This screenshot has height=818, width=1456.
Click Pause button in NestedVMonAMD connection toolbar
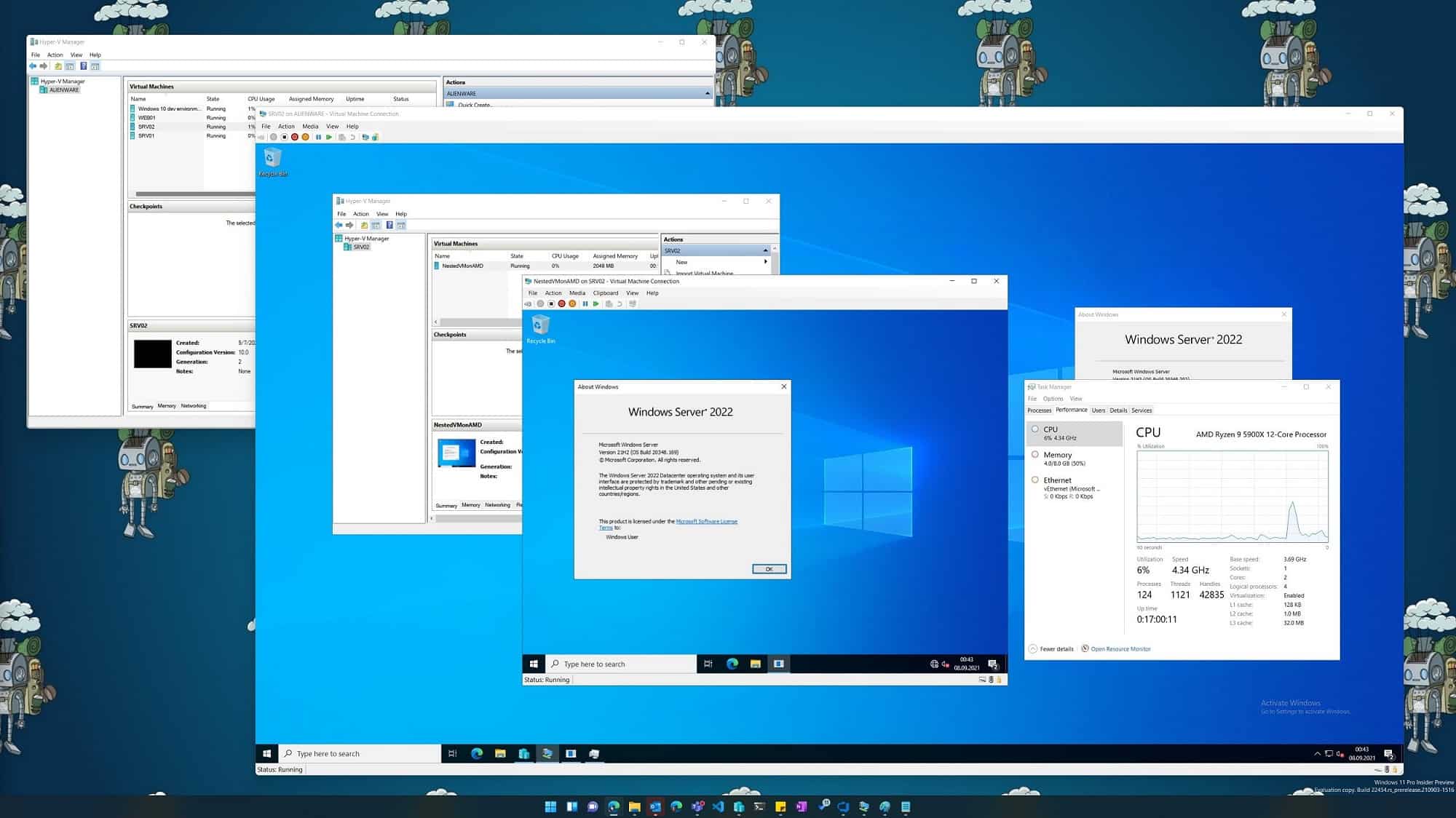coord(585,304)
